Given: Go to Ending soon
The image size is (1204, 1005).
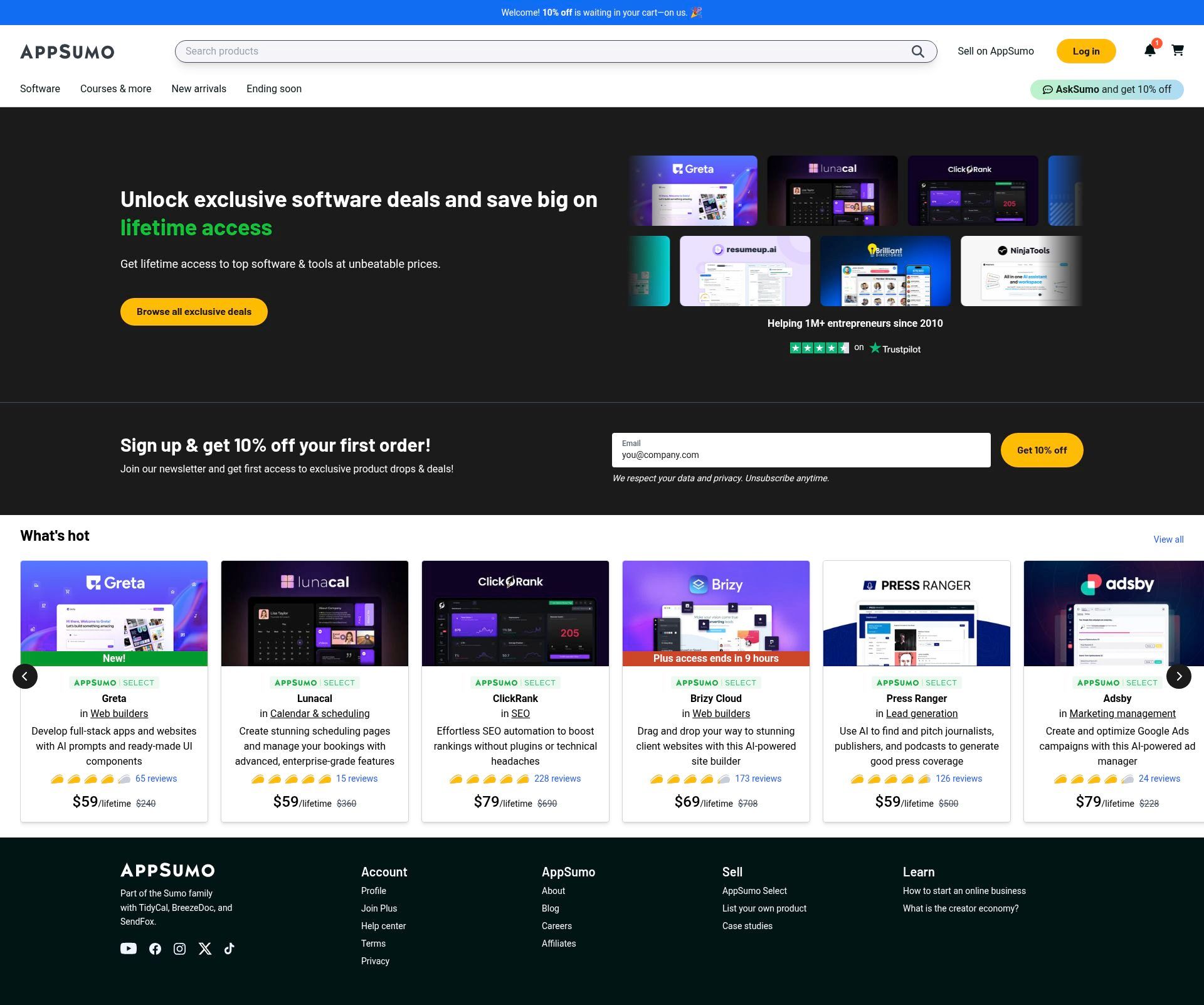Looking at the screenshot, I should click(x=274, y=89).
